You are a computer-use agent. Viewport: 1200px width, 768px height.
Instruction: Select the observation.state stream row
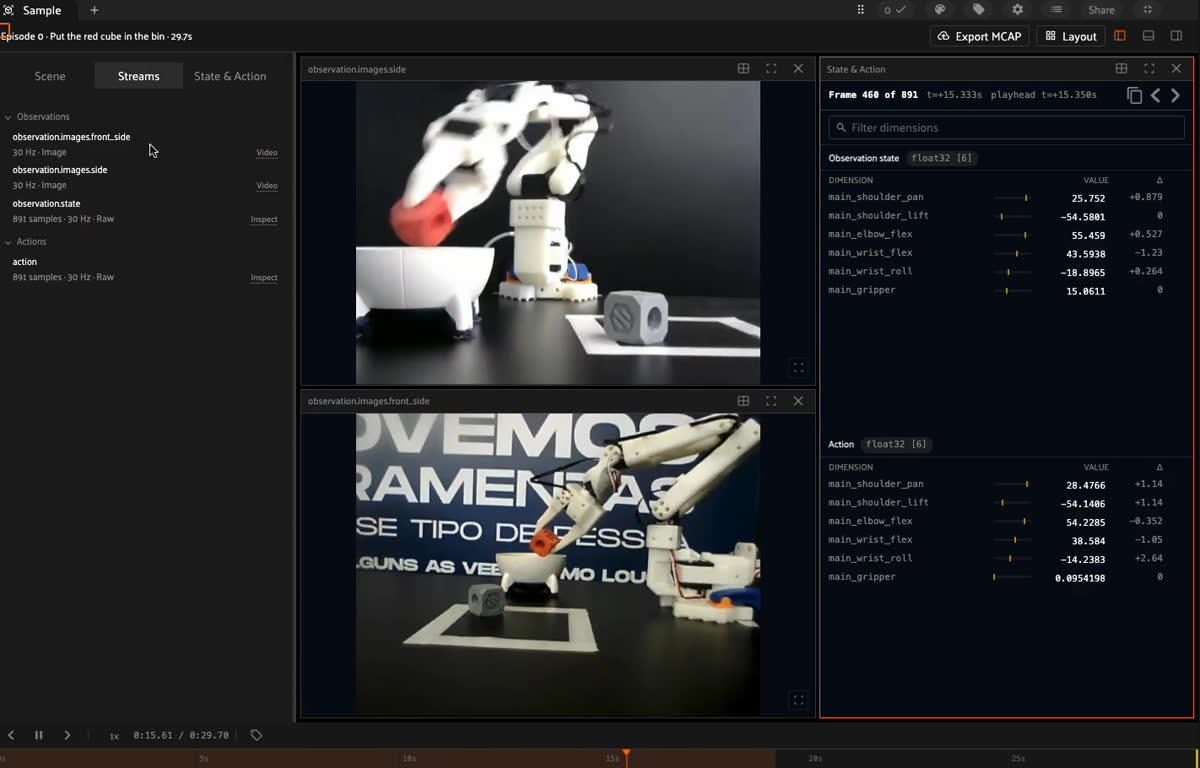click(x=145, y=211)
